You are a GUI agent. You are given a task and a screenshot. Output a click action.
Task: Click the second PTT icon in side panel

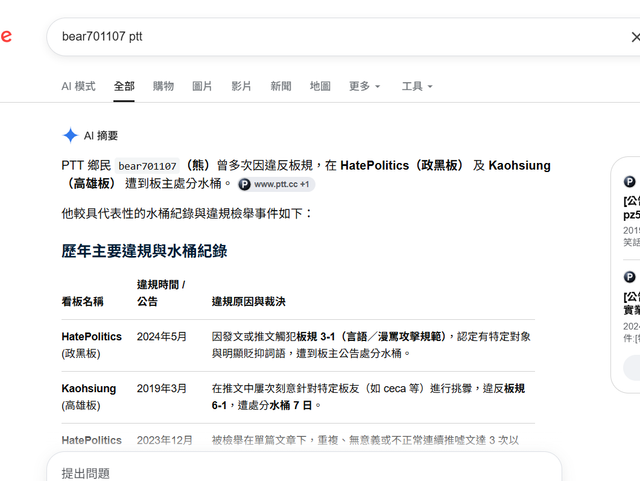point(629,277)
